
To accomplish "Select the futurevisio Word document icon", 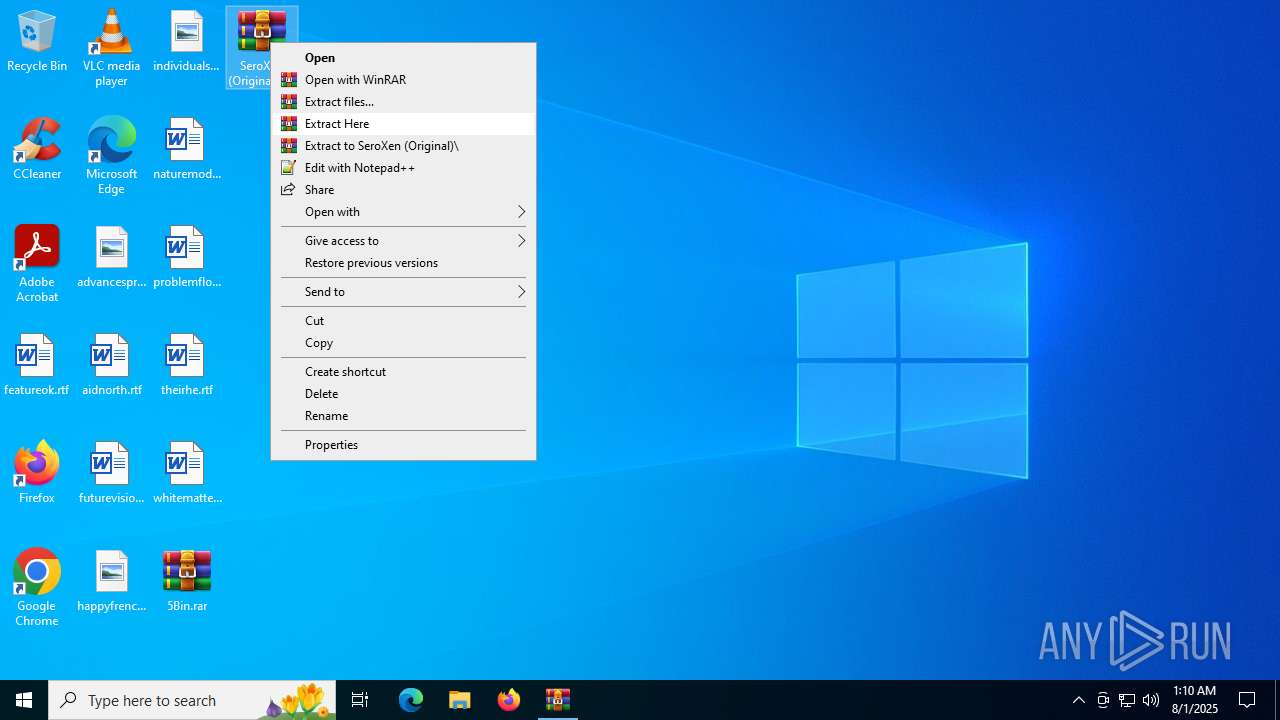I will pos(111,474).
